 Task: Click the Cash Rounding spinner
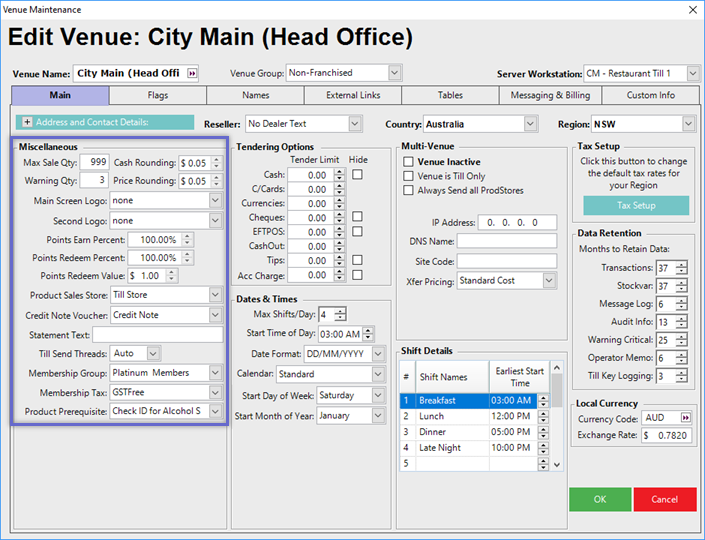(x=217, y=163)
